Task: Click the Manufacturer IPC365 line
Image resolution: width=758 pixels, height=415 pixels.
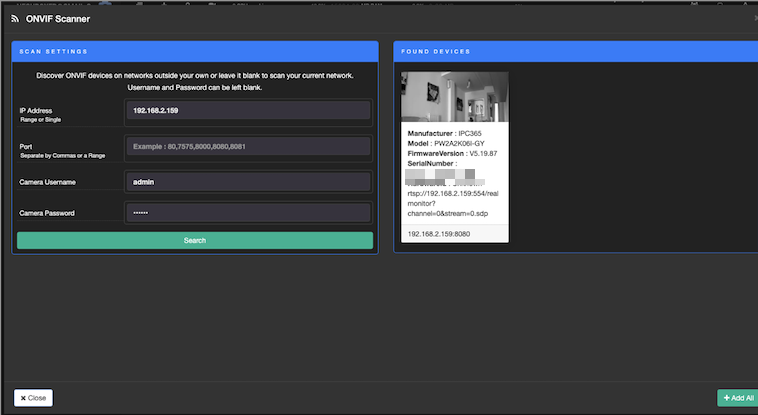Action: (445, 132)
